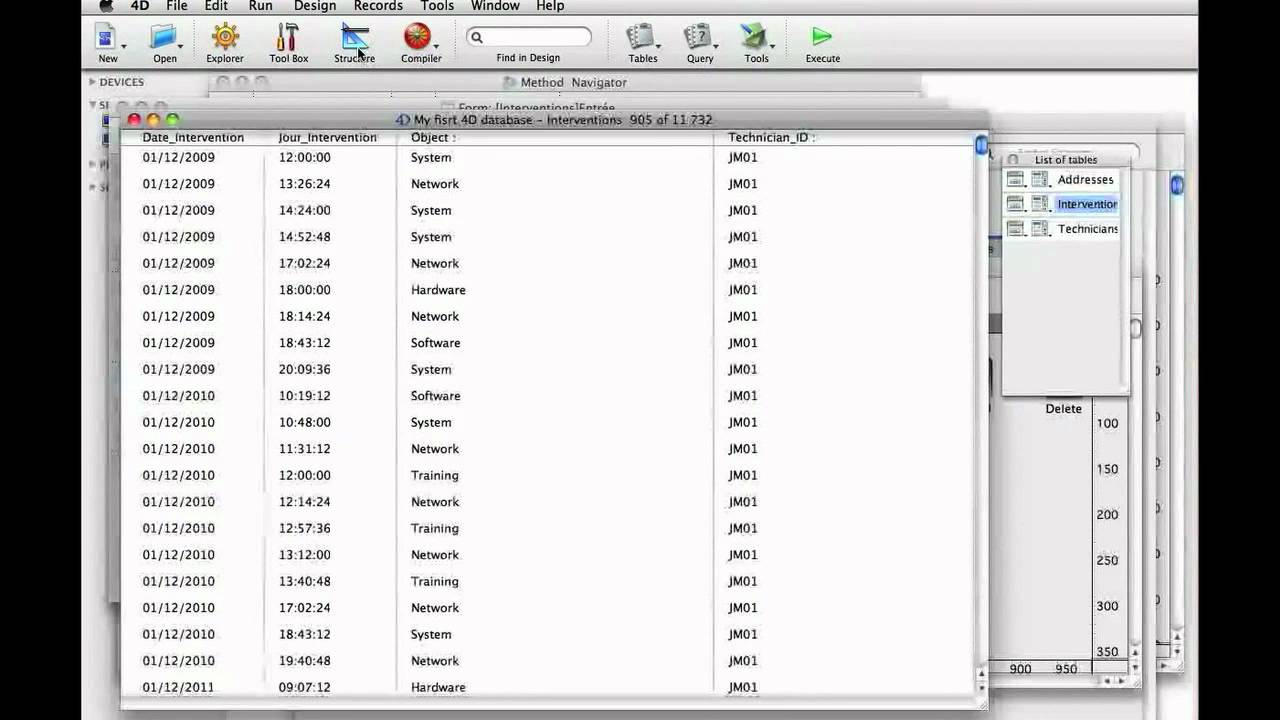Click the Tables toolbar icon
The width and height of the screenshot is (1280, 720).
(640, 37)
